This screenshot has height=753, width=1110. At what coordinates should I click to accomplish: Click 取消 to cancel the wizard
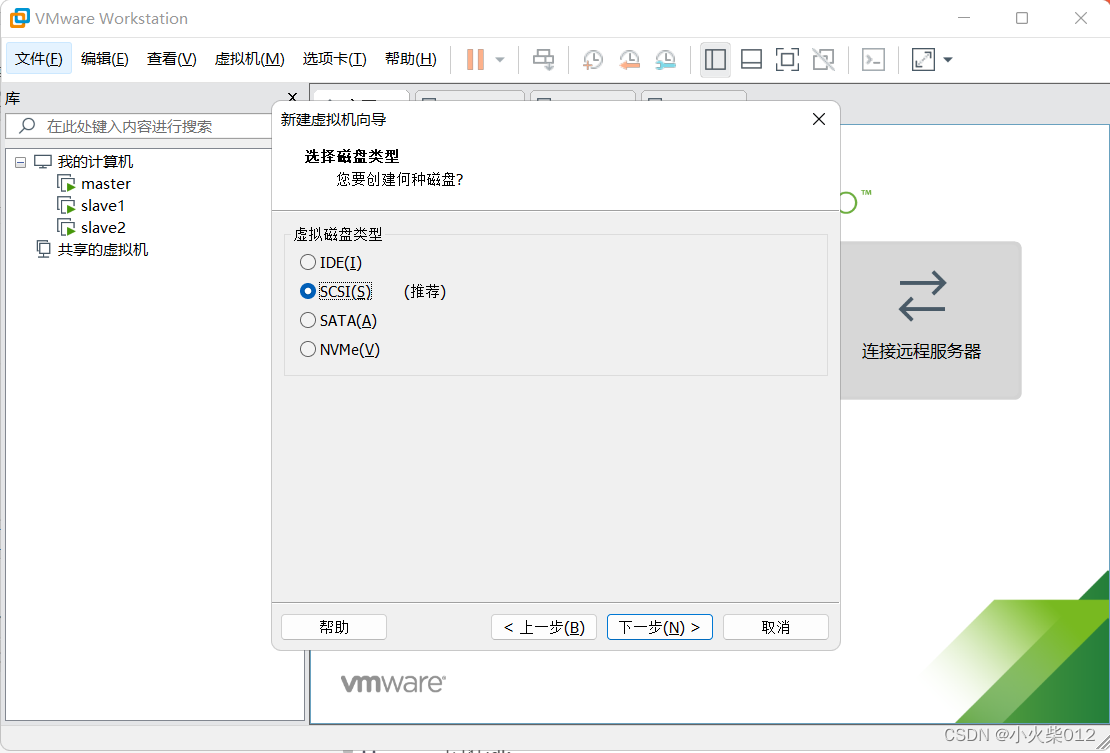click(x=776, y=627)
